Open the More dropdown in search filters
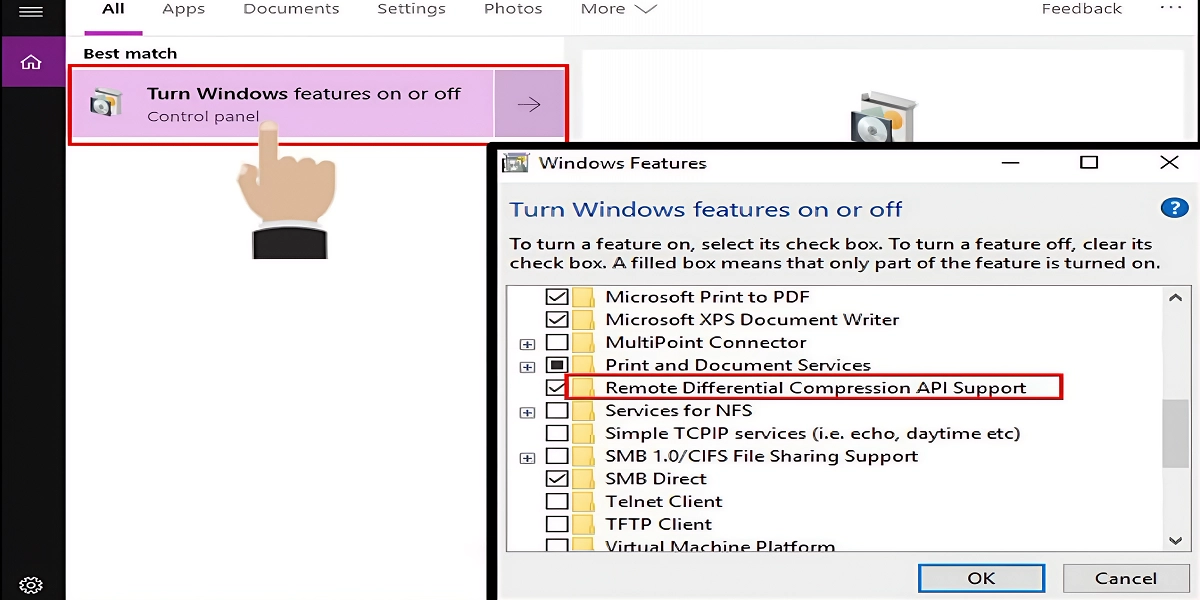 (x=618, y=9)
